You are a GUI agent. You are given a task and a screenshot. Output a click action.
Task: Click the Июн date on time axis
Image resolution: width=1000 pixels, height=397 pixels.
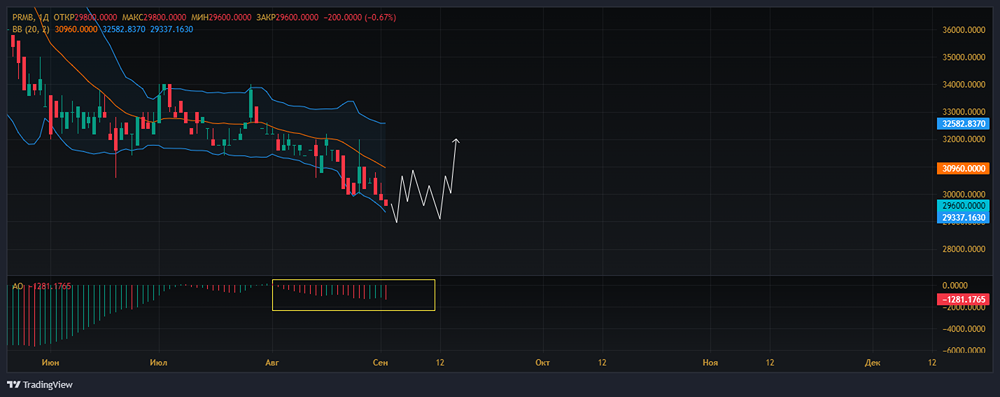pyautogui.click(x=50, y=363)
